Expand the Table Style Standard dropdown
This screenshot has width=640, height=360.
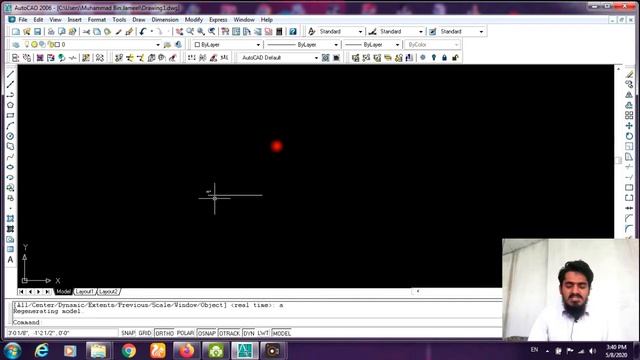pyautogui.click(x=481, y=32)
